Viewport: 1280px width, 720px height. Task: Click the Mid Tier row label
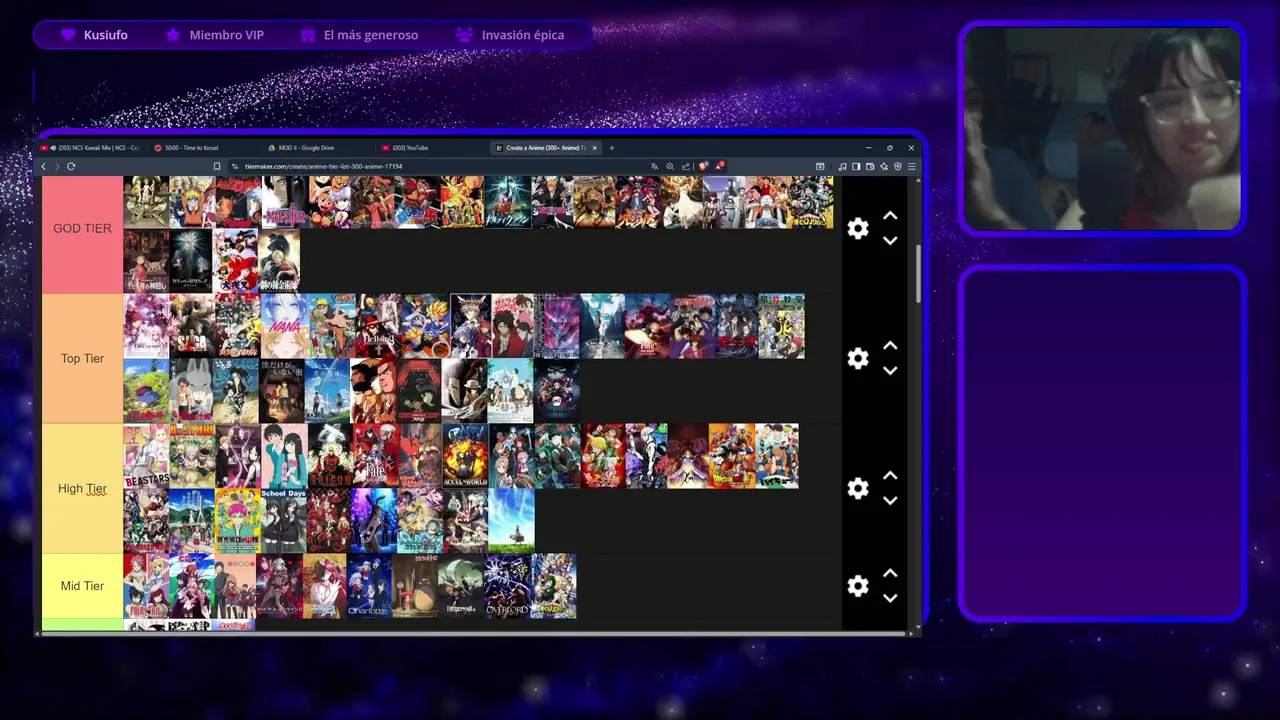point(82,586)
